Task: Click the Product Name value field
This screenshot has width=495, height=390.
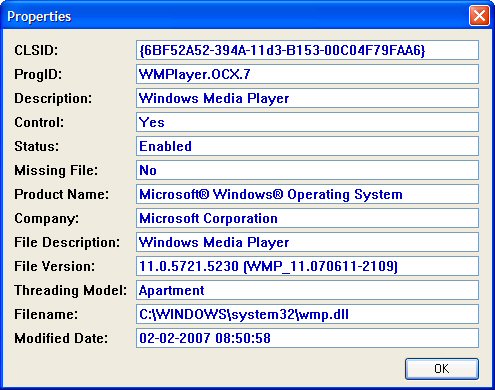Action: [307, 194]
